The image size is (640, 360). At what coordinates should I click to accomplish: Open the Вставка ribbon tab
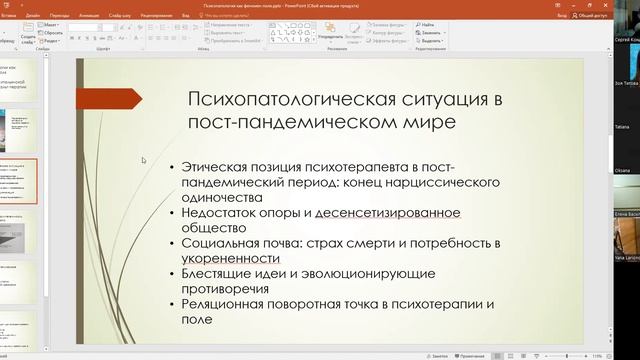tap(9, 16)
